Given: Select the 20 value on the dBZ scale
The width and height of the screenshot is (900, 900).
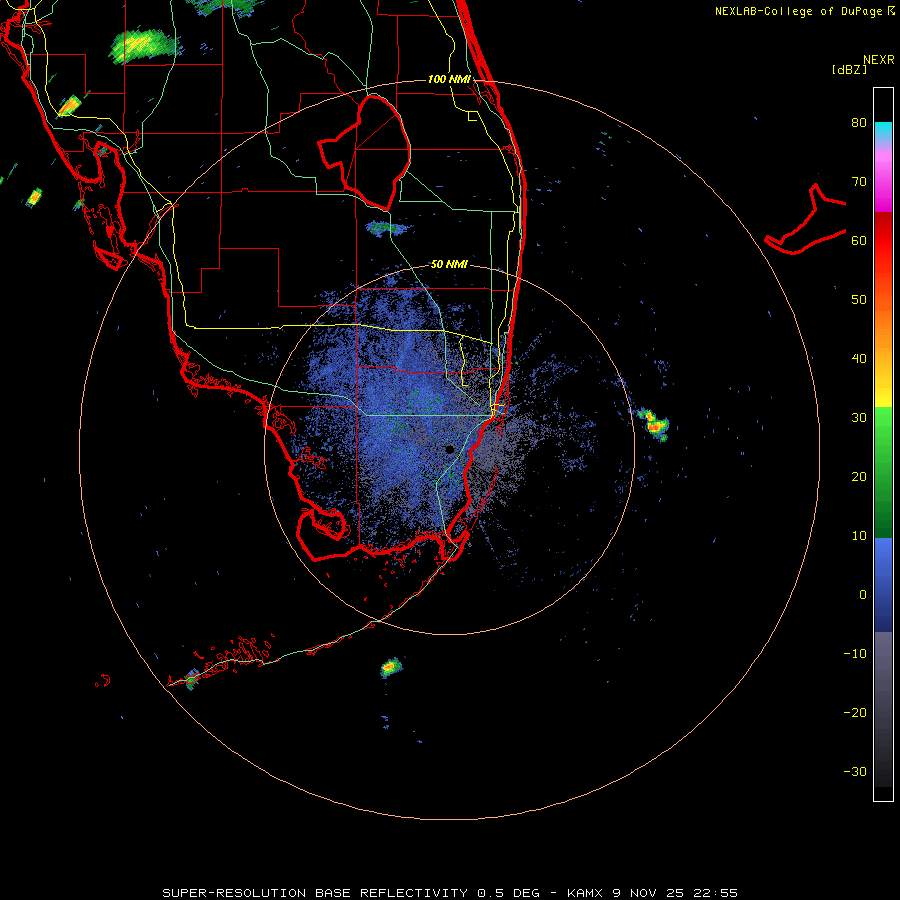Looking at the screenshot, I should coord(859,477).
